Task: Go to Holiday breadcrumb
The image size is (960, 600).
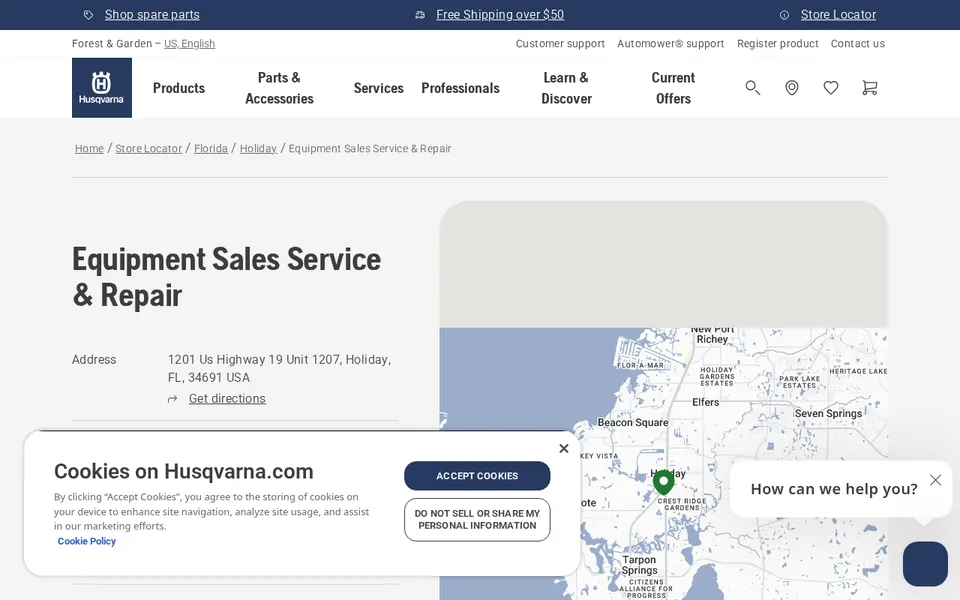Action: click(258, 149)
